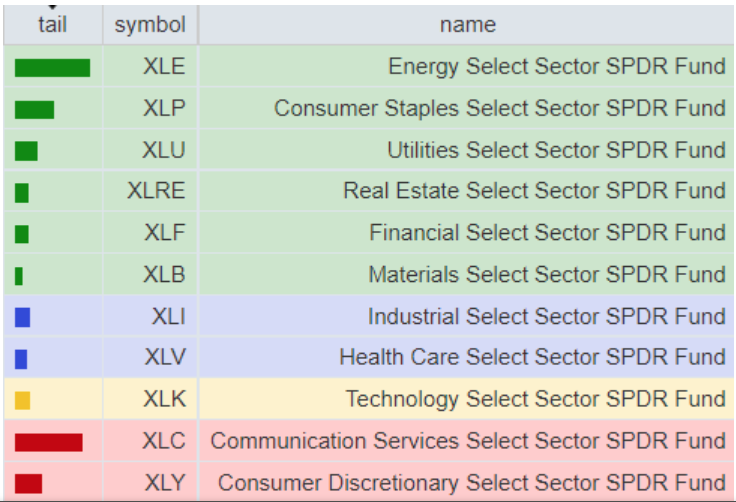Select Consumer Staples Select Sector SPDR Fund
This screenshot has height=502, width=736.
pos(499,108)
